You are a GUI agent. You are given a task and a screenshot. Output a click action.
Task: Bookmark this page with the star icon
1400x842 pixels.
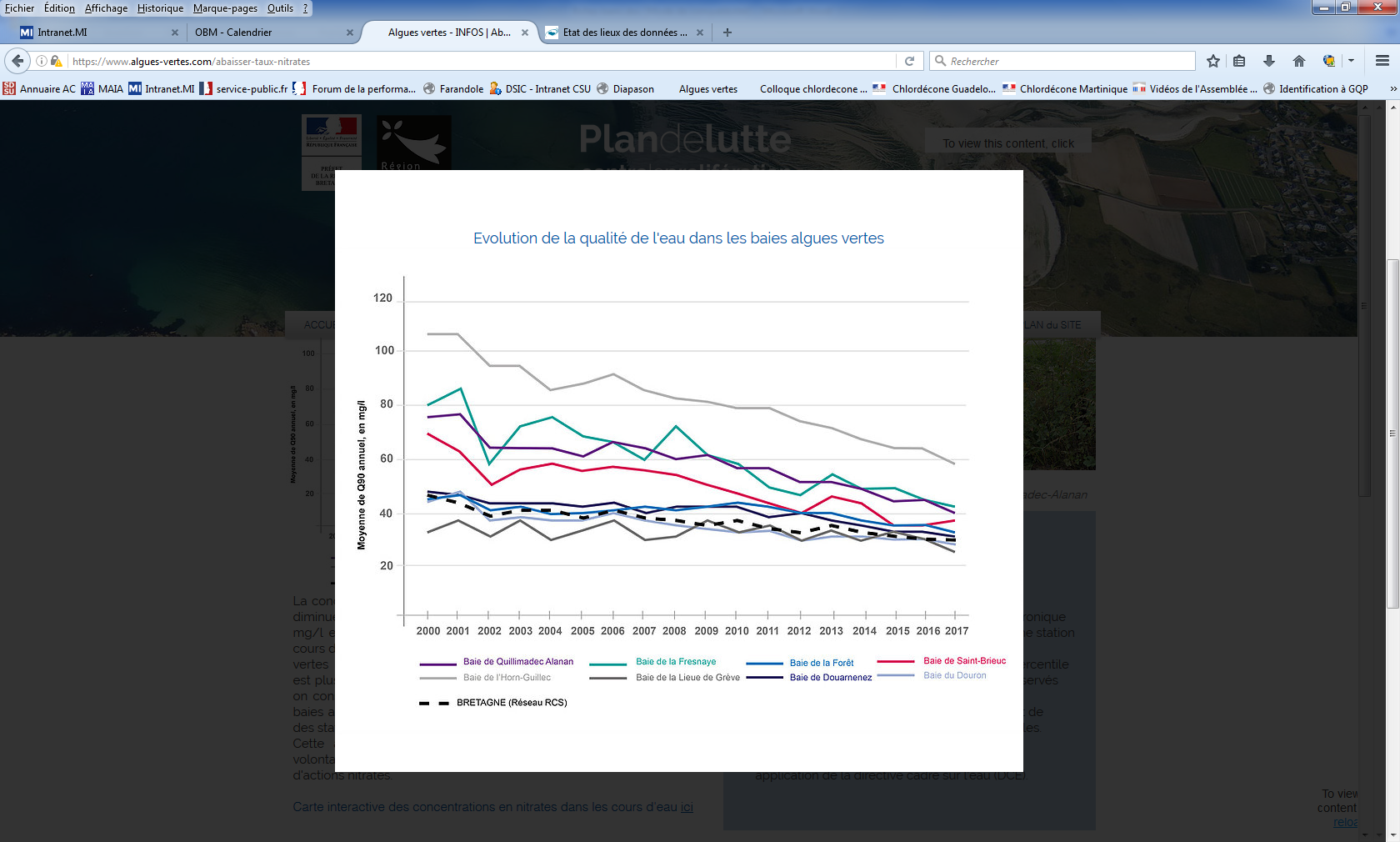point(1212,61)
